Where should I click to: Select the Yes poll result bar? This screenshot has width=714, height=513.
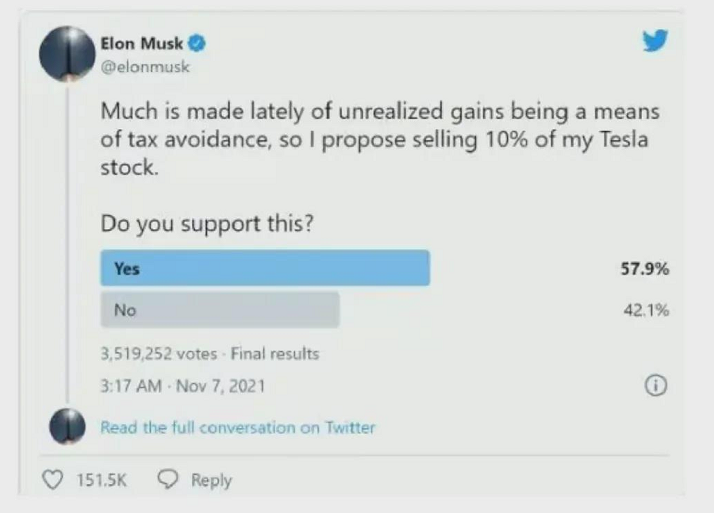click(265, 268)
